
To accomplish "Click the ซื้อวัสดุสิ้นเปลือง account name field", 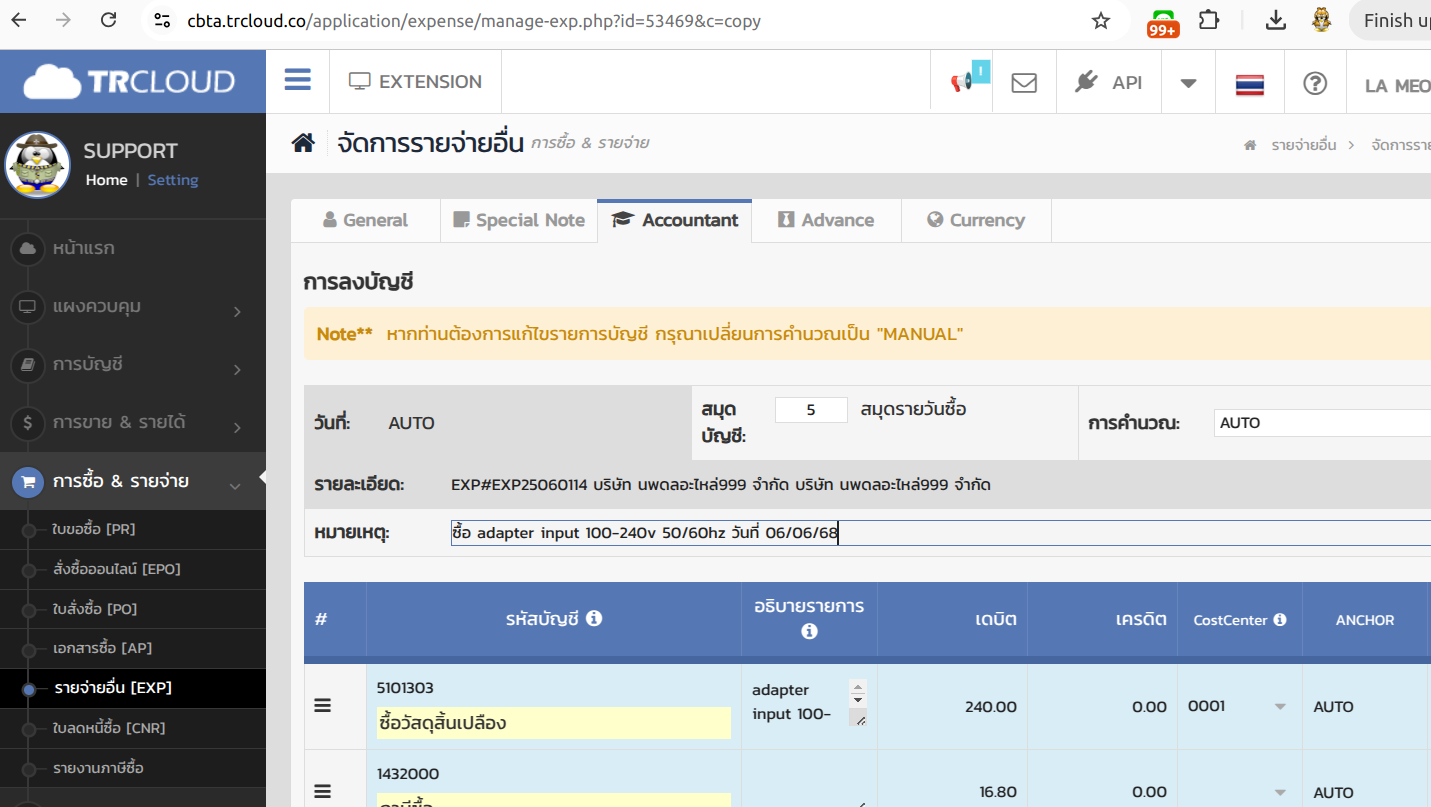I will tap(554, 723).
